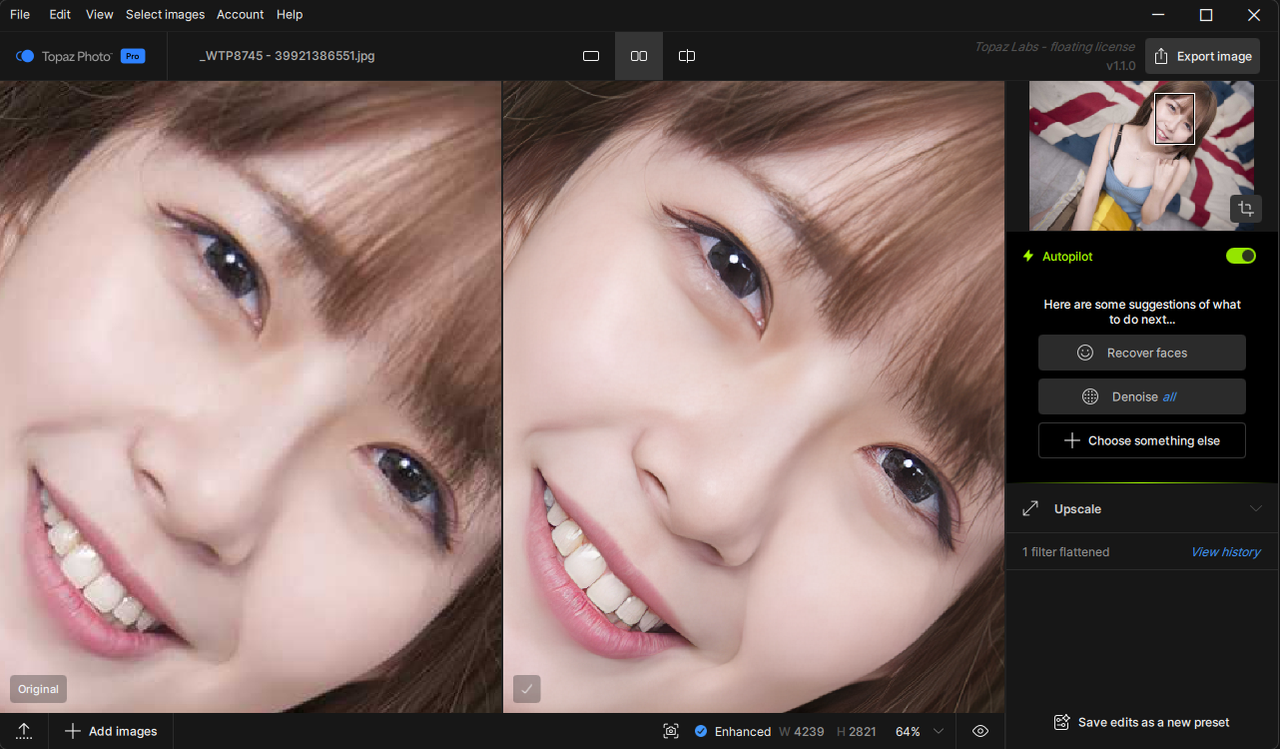The width and height of the screenshot is (1280, 749).
Task: Click the Upscale filter arrow icon
Action: 1030,508
